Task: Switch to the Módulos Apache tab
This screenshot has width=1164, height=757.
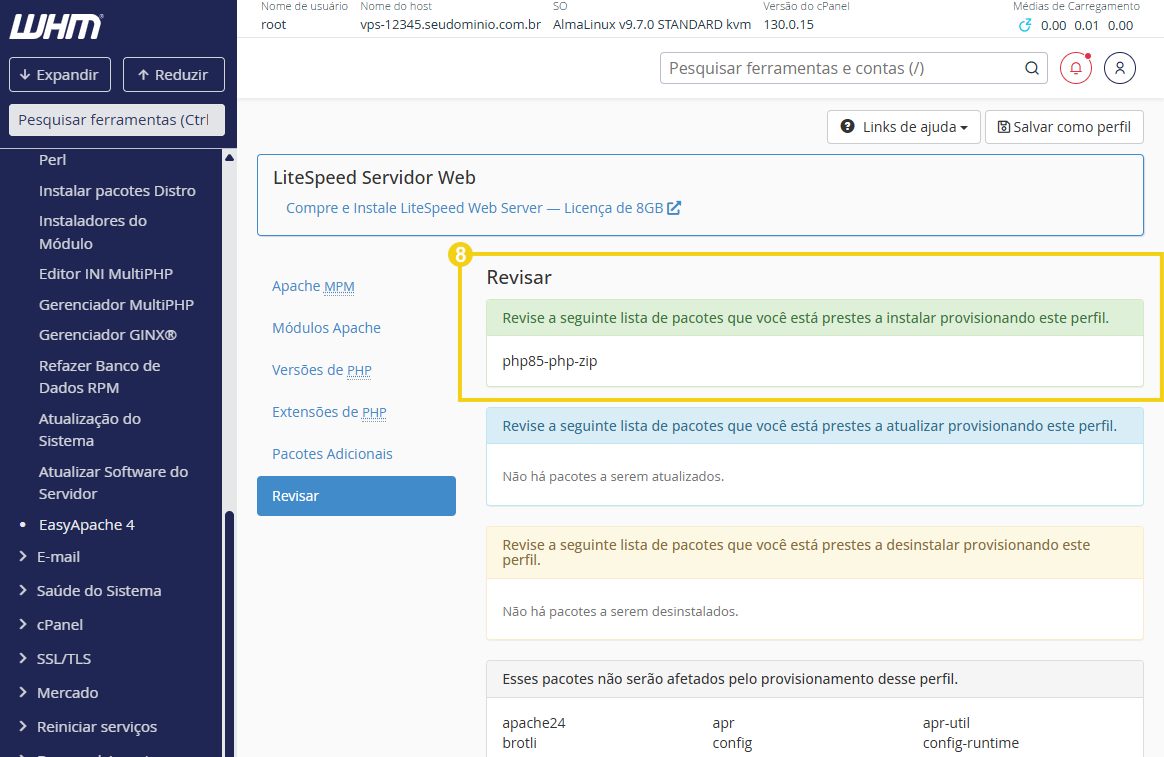Action: [x=326, y=328]
